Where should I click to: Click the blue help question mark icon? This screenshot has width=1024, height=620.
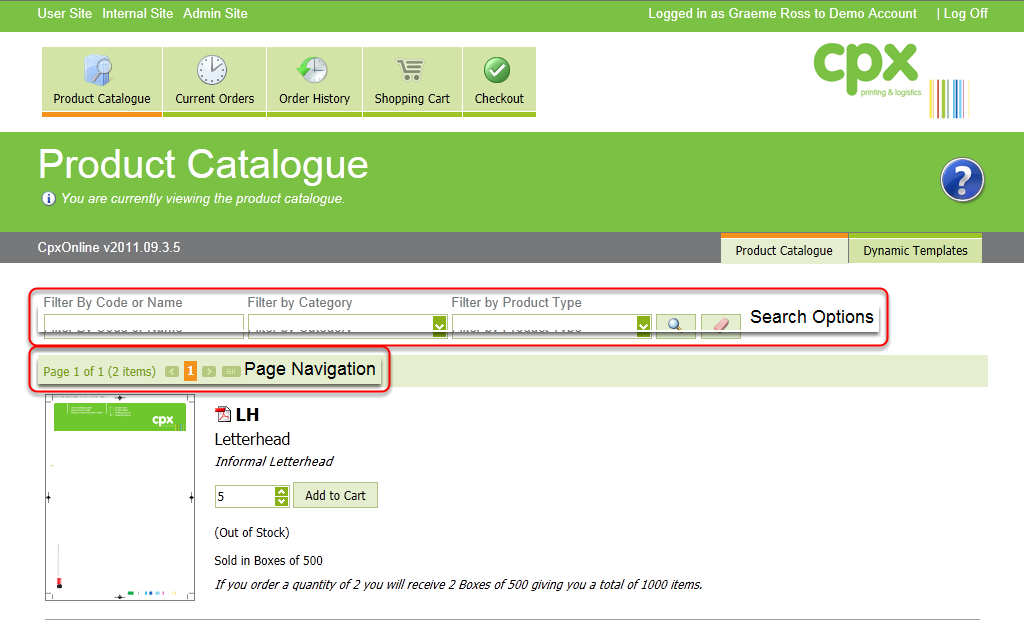tap(962, 181)
